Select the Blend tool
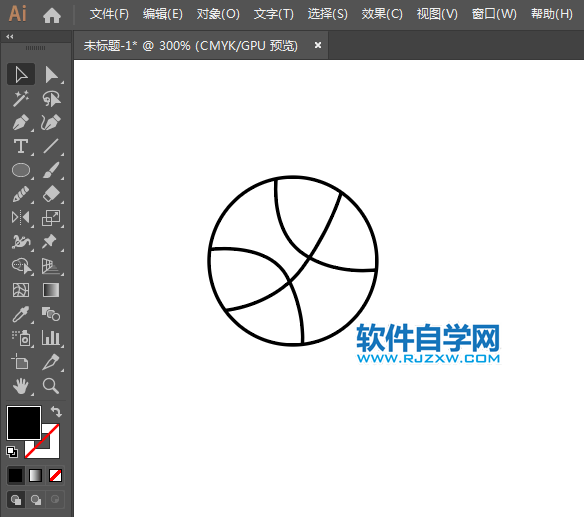Viewport: 584px width, 517px height. pyautogui.click(x=51, y=314)
